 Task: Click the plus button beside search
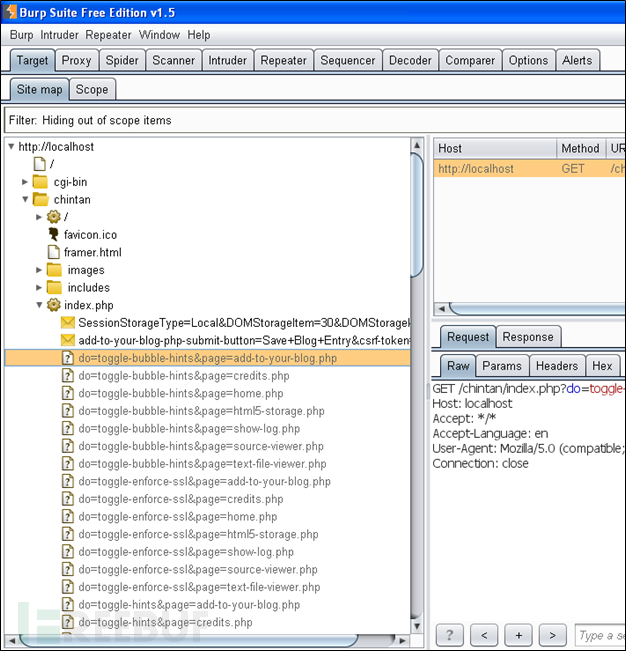coord(518,635)
